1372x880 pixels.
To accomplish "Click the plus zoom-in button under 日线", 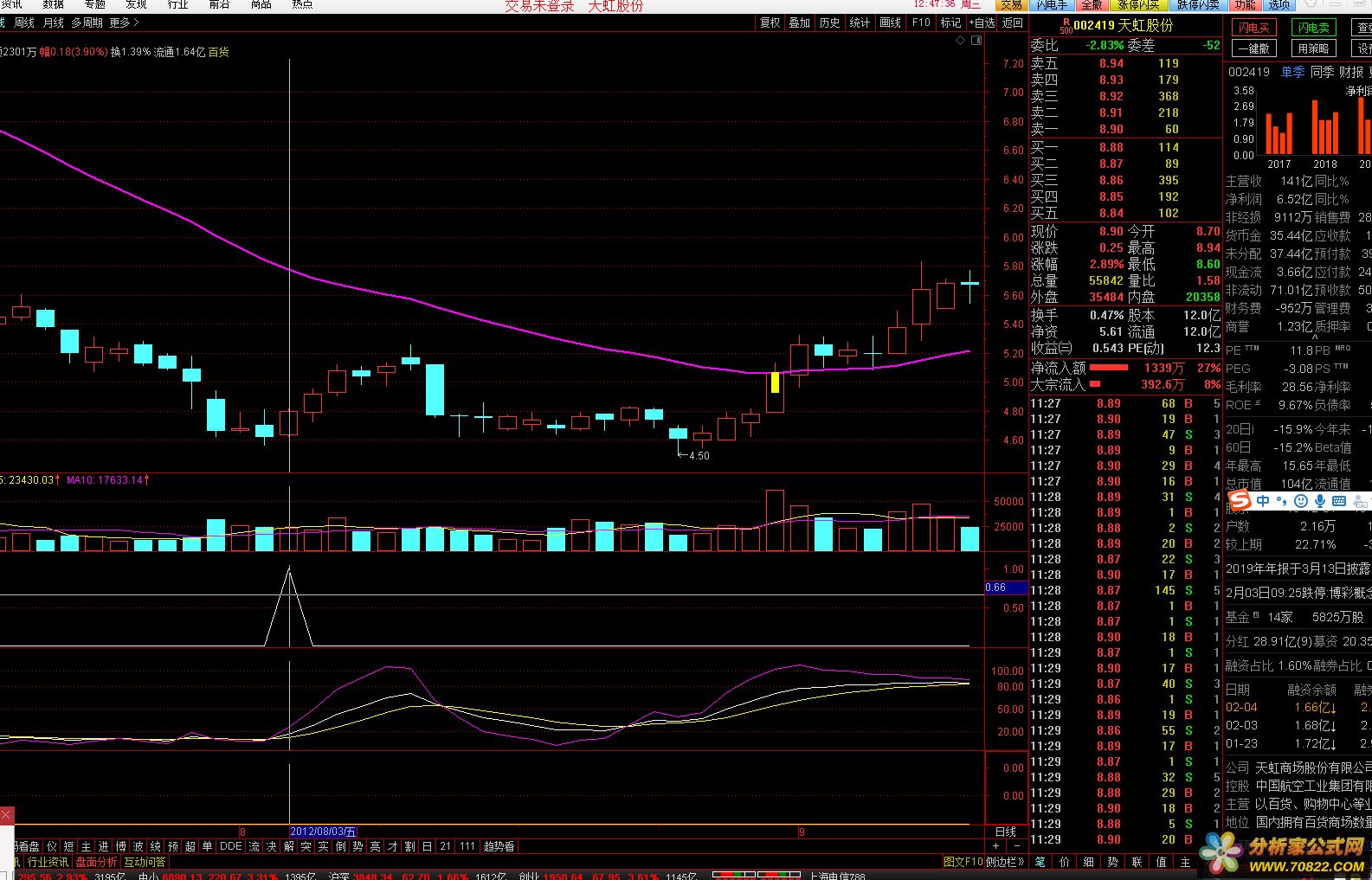I will pos(996,845).
